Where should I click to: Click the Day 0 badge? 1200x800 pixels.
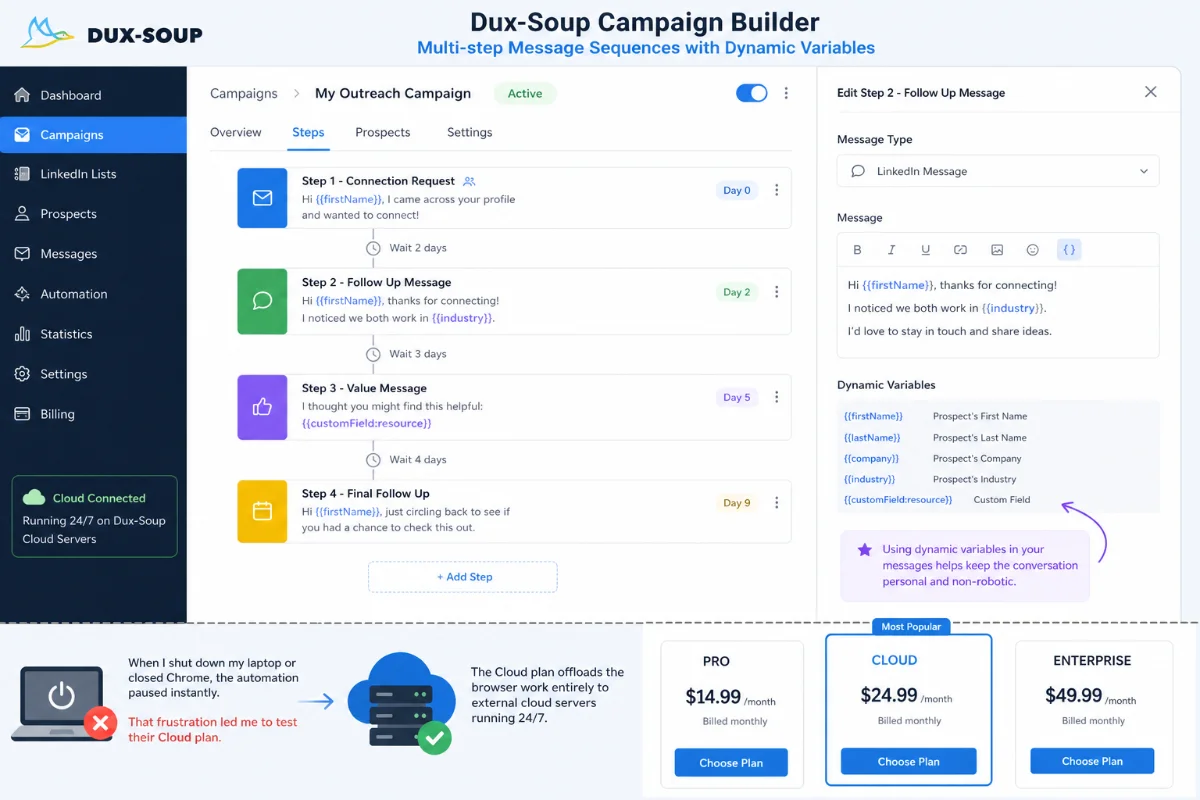click(x=737, y=190)
